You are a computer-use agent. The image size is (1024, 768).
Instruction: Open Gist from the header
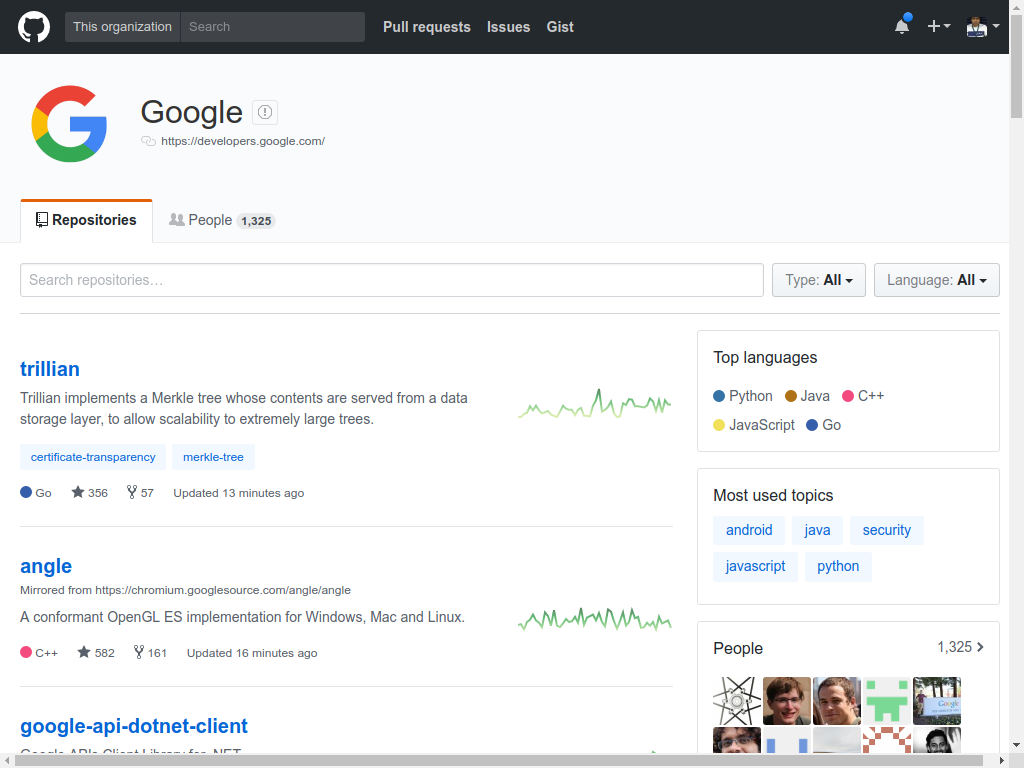560,27
